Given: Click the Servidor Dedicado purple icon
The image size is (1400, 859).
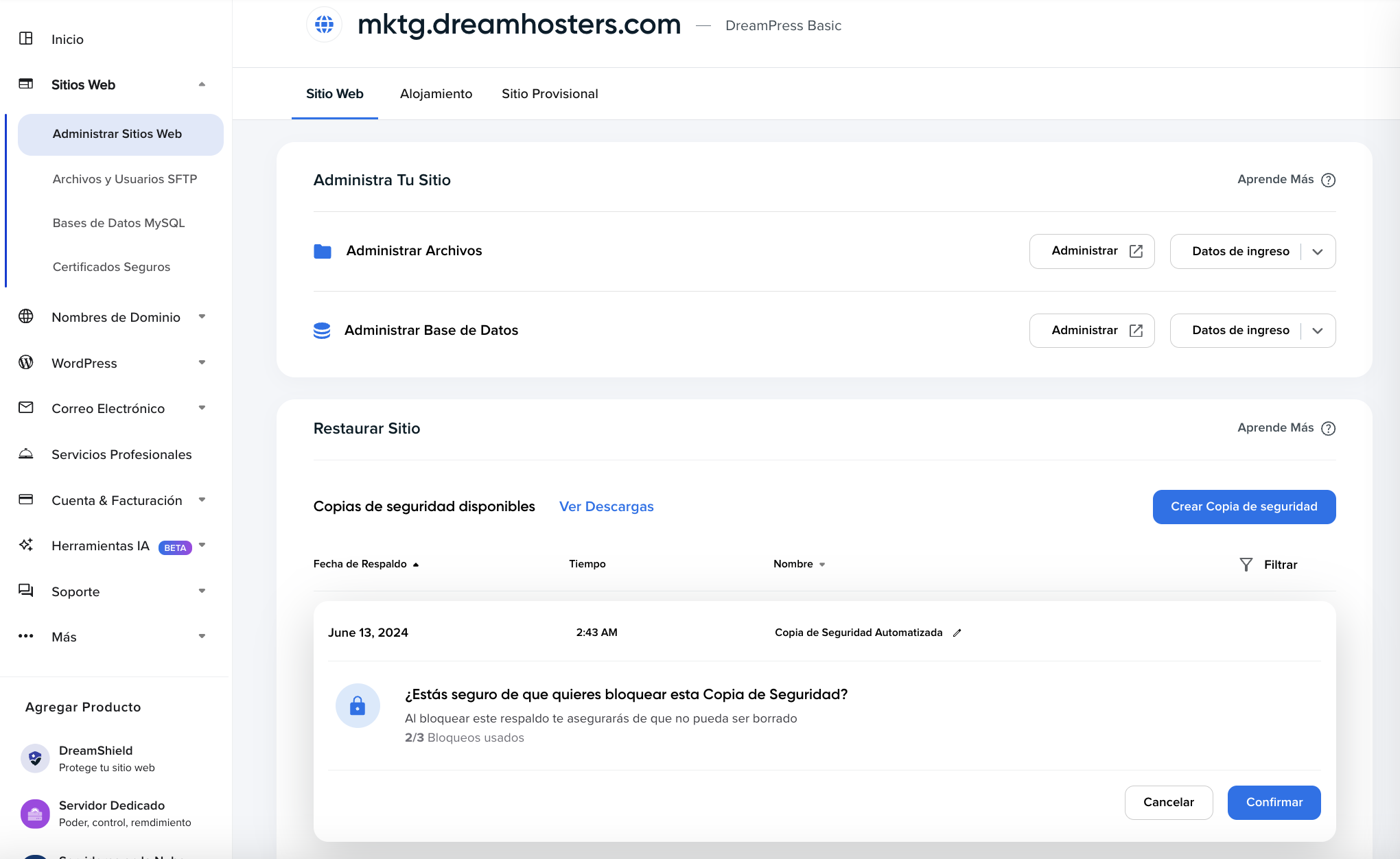Looking at the screenshot, I should click(x=35, y=814).
